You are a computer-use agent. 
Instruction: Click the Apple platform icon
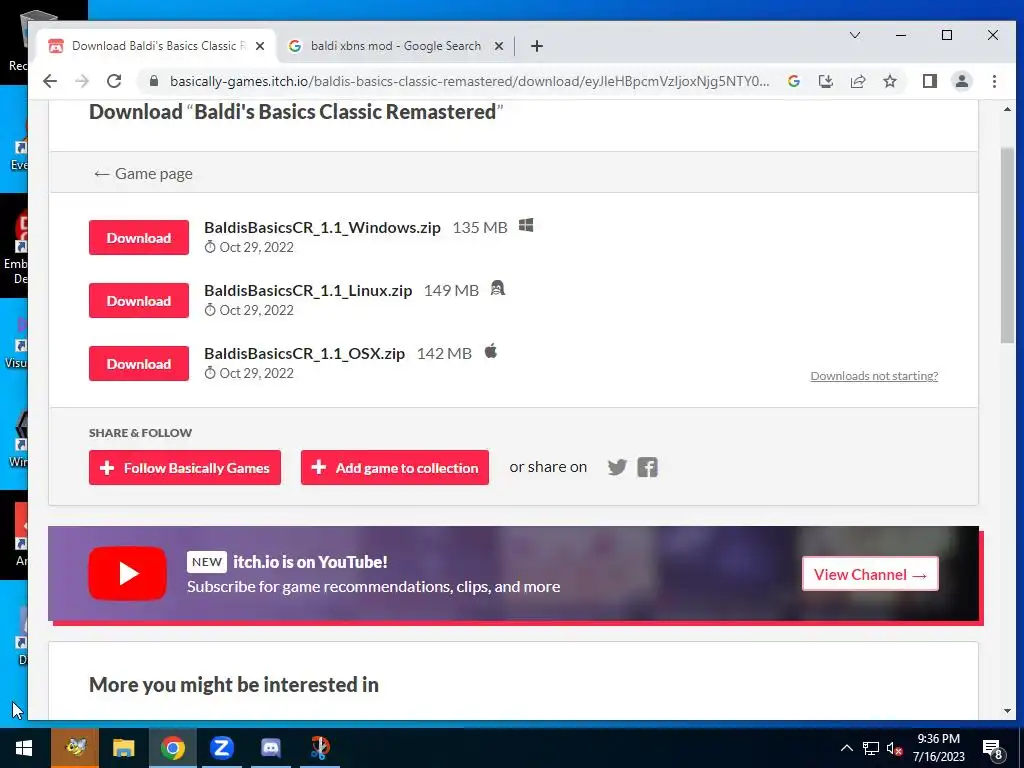point(490,351)
